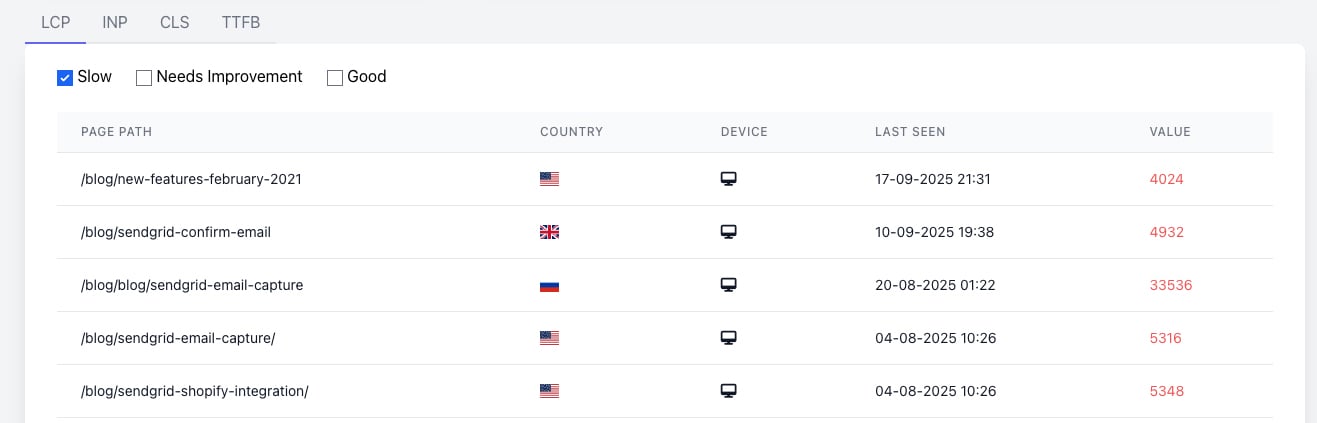The width and height of the screenshot is (1317, 423).
Task: Switch to the INP tab
Action: (x=115, y=22)
